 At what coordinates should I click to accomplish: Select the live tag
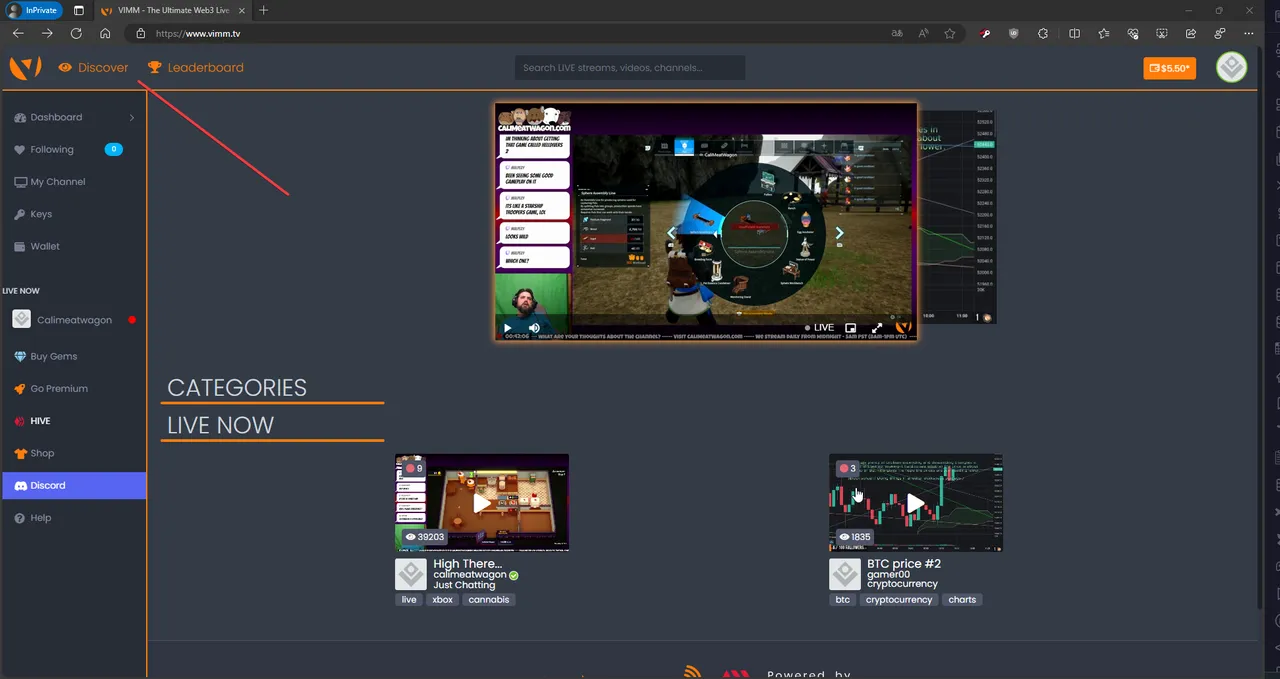[x=409, y=600]
